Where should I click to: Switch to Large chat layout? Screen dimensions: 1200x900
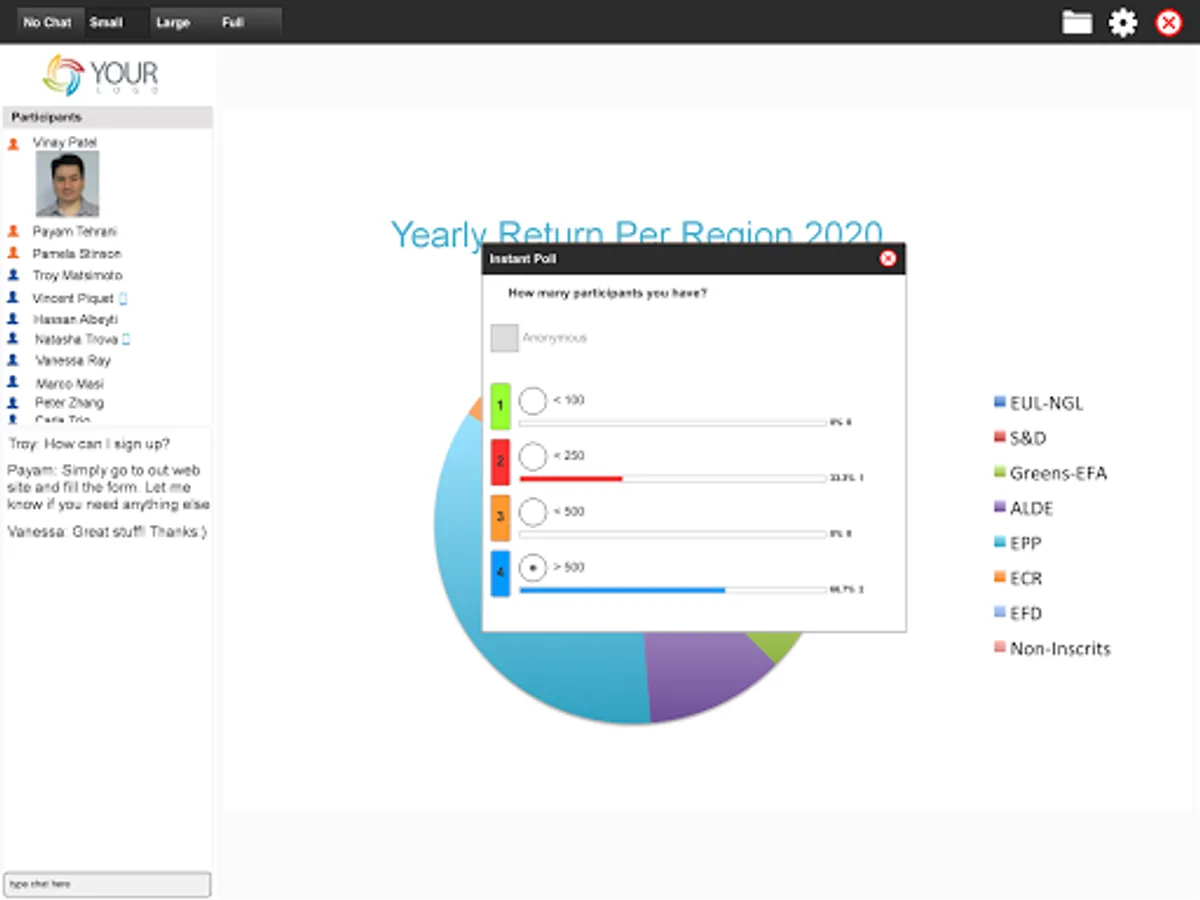pyautogui.click(x=173, y=22)
